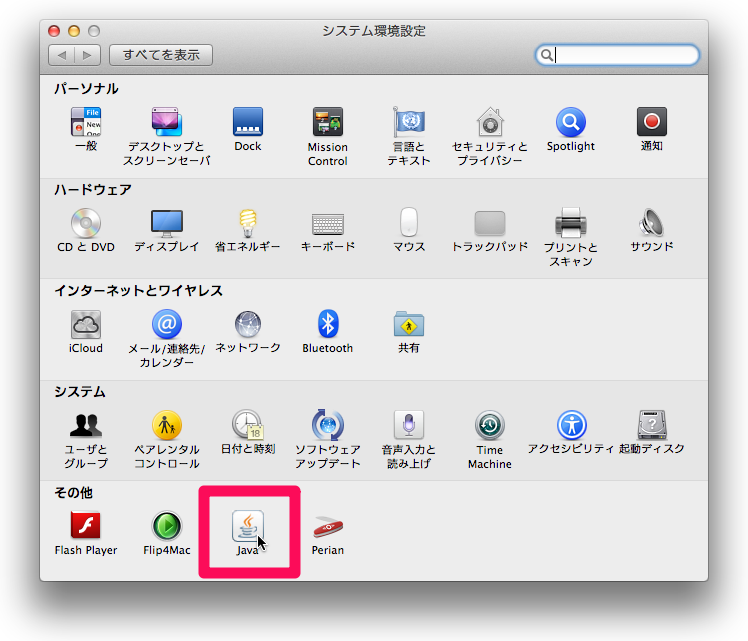Open the ネットワーク (Network) settings
This screenshot has height=641, width=748.
pyautogui.click(x=248, y=324)
